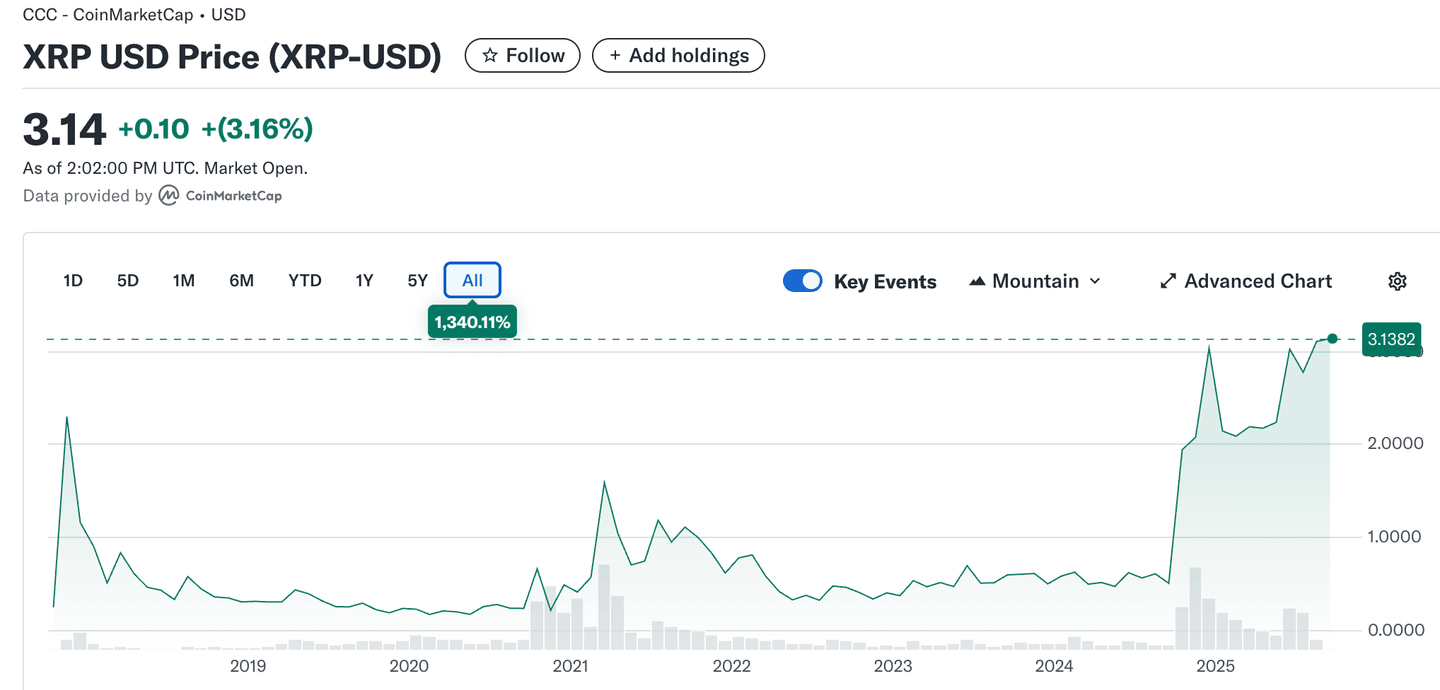The height and width of the screenshot is (690, 1440).
Task: Choose the 1Y time range
Action: 364,281
